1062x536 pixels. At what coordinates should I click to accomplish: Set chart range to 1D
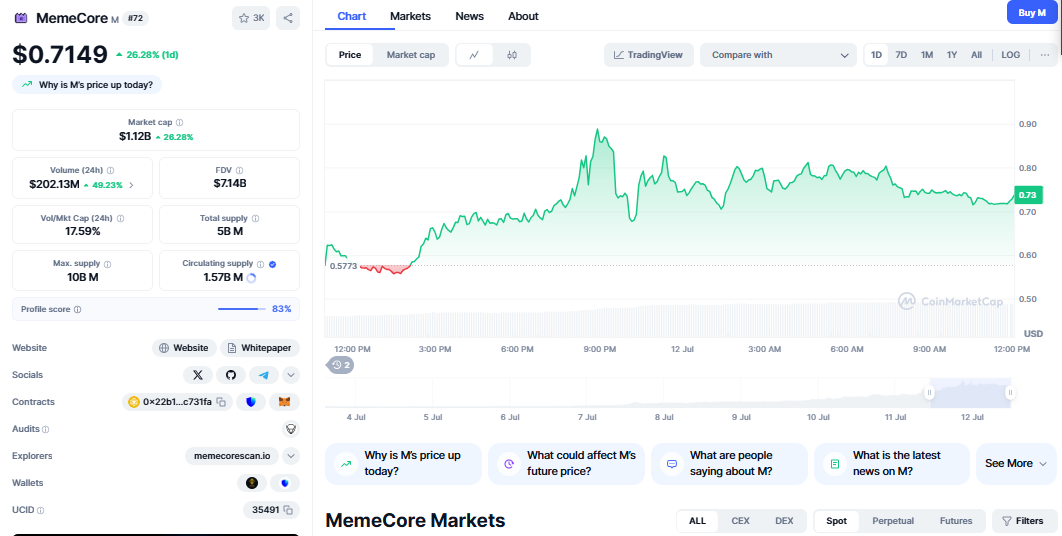[876, 55]
